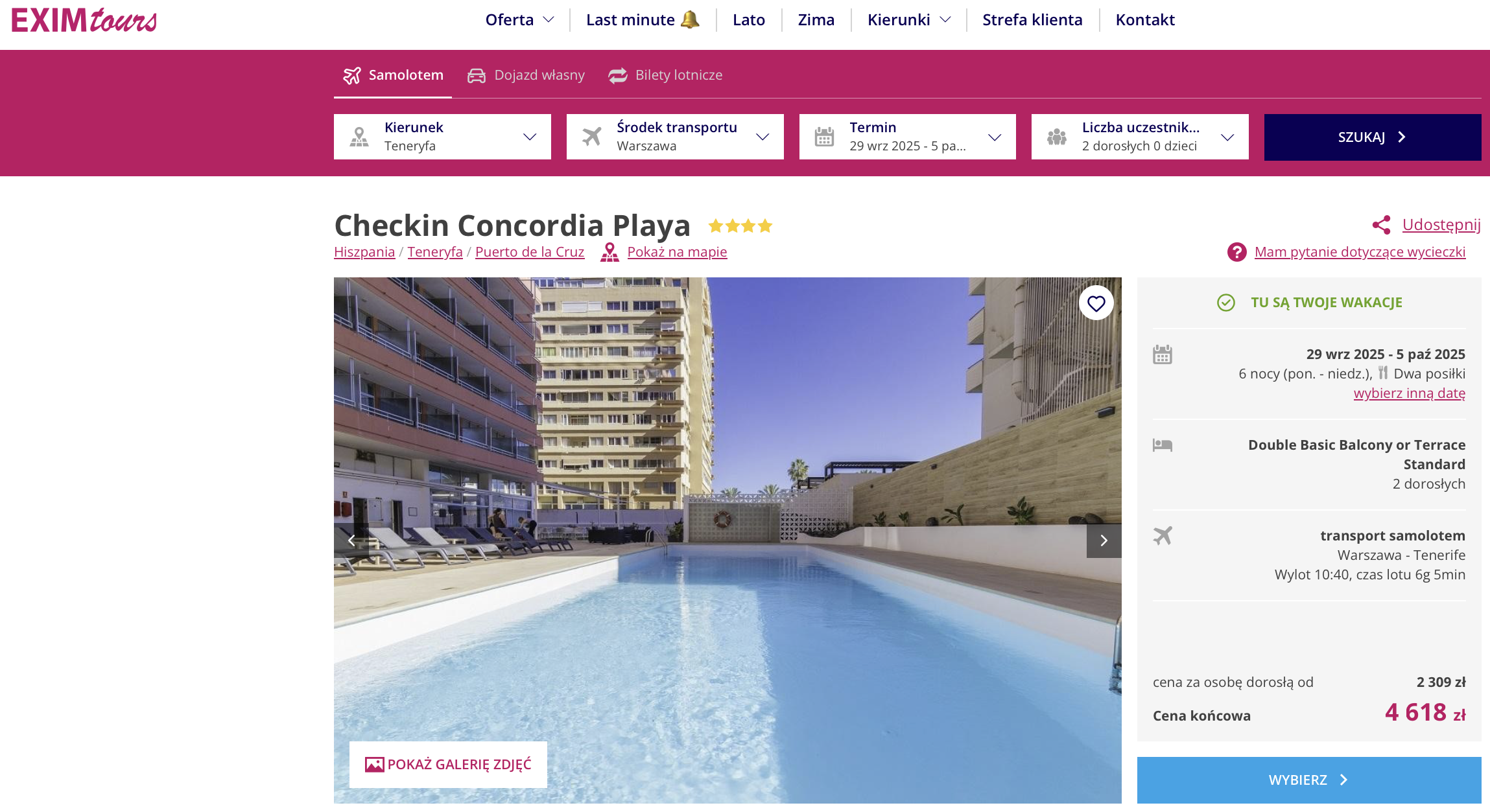Click the share icon beside Udostępnij
This screenshot has height=812, width=1490.
click(x=1381, y=225)
